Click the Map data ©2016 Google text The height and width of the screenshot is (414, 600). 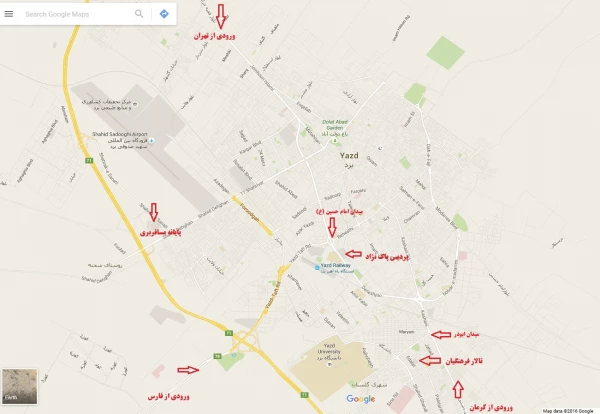tap(568, 411)
